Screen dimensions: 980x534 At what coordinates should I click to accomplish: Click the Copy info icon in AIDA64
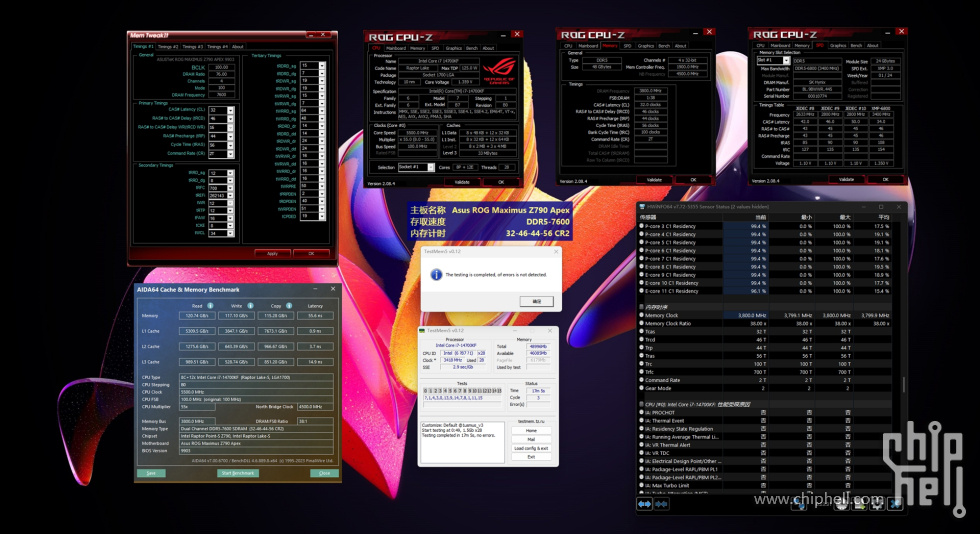point(289,306)
